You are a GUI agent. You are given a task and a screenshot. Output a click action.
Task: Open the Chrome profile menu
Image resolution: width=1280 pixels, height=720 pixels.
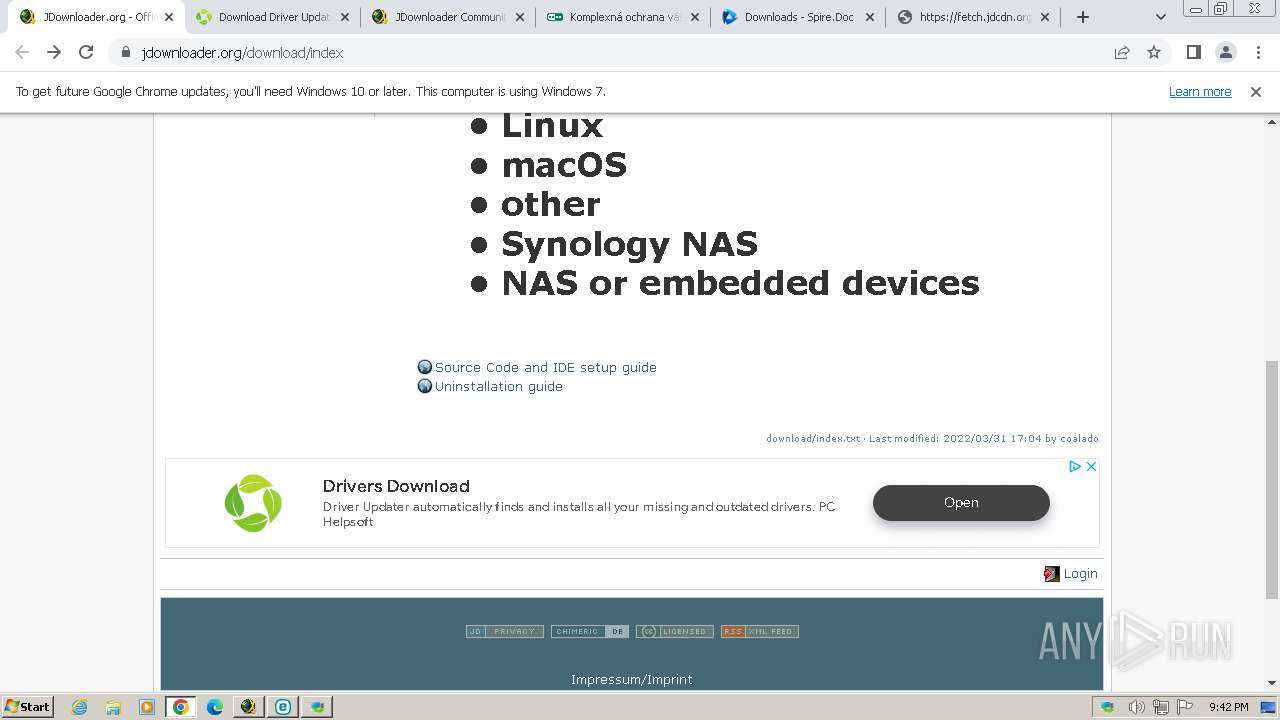1225,52
